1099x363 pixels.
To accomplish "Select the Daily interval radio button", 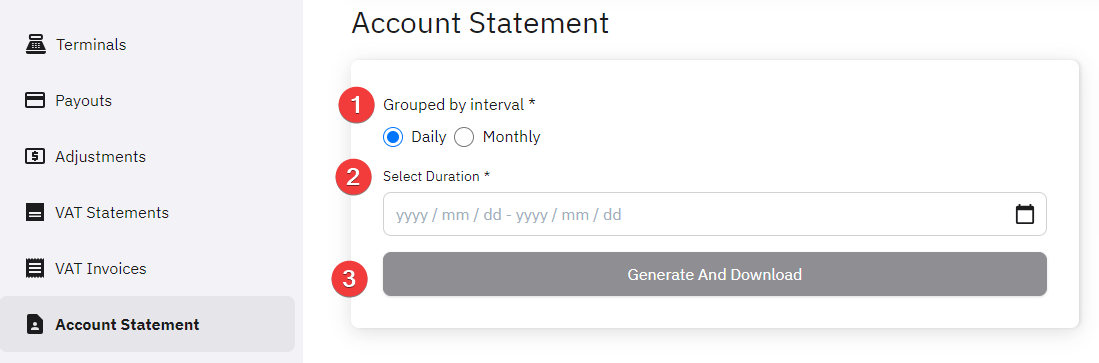I will tap(393, 137).
